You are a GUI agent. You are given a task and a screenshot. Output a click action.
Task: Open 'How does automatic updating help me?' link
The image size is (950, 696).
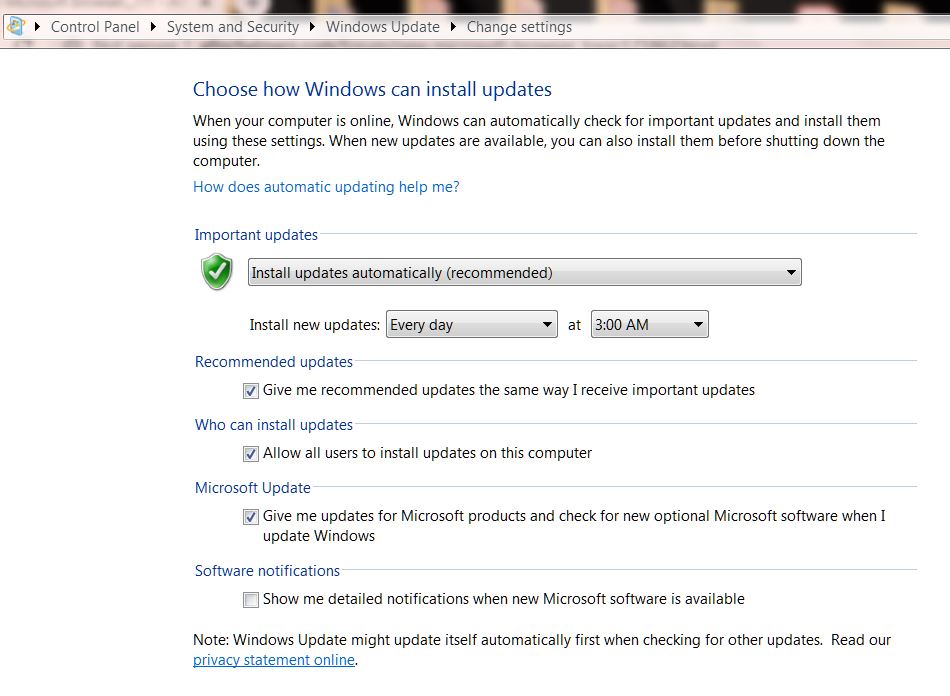(x=326, y=187)
